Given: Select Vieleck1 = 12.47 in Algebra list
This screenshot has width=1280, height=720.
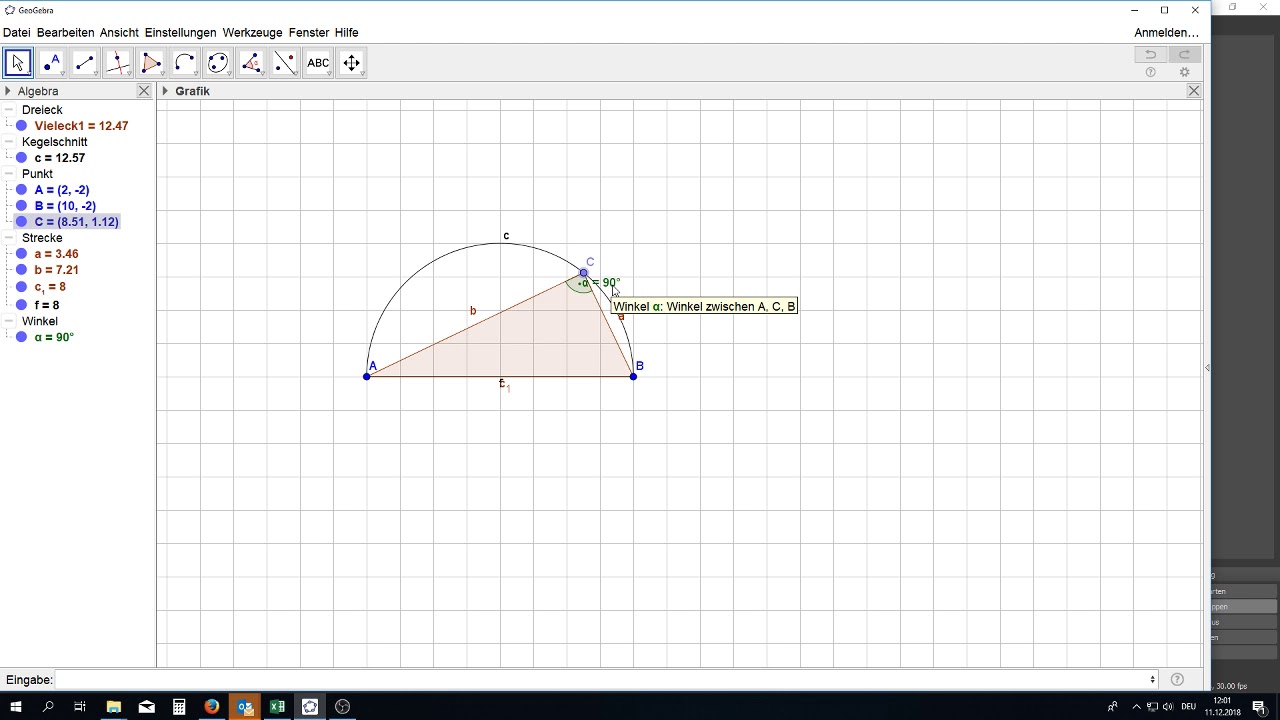Looking at the screenshot, I should click(81, 126).
